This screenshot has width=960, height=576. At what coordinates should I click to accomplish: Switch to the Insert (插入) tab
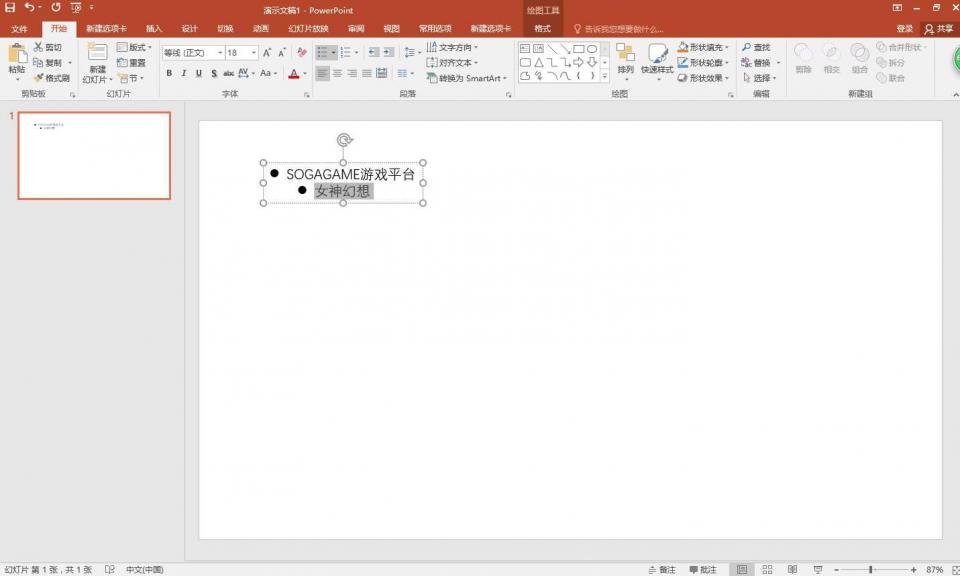(153, 29)
